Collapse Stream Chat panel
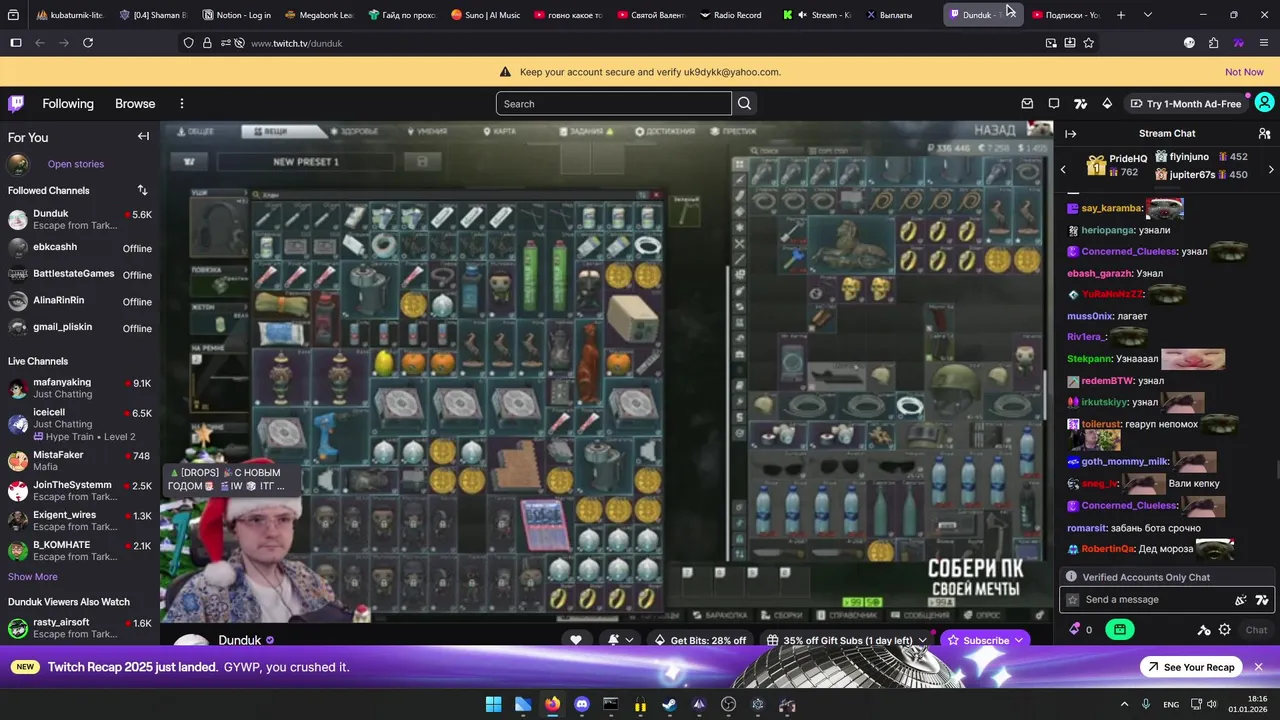 (1071, 133)
